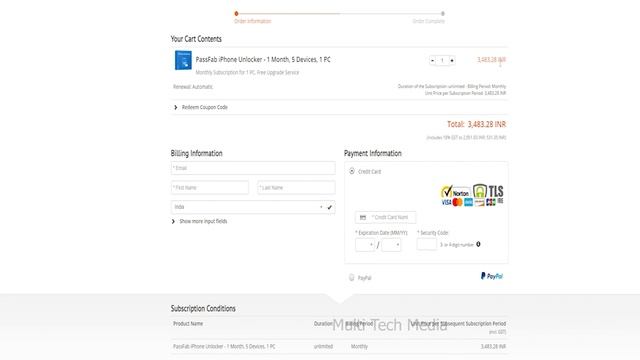Click the Email input field

pyautogui.click(x=253, y=168)
